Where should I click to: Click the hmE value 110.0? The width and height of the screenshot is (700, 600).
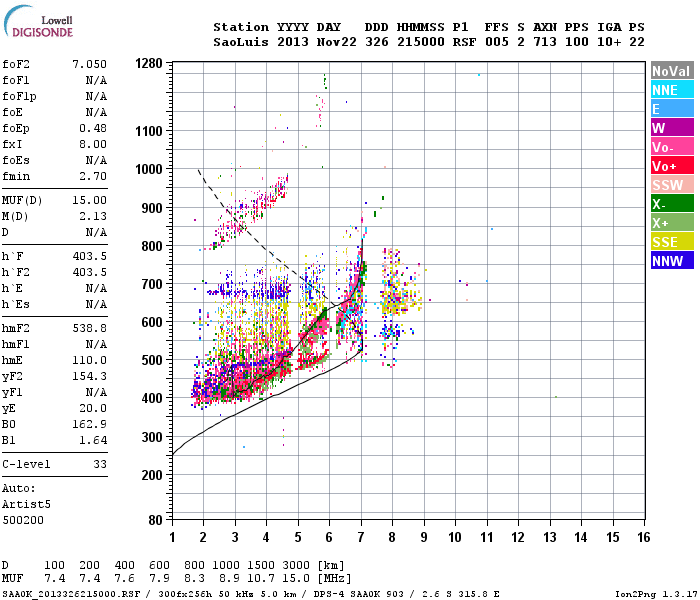tap(90, 360)
